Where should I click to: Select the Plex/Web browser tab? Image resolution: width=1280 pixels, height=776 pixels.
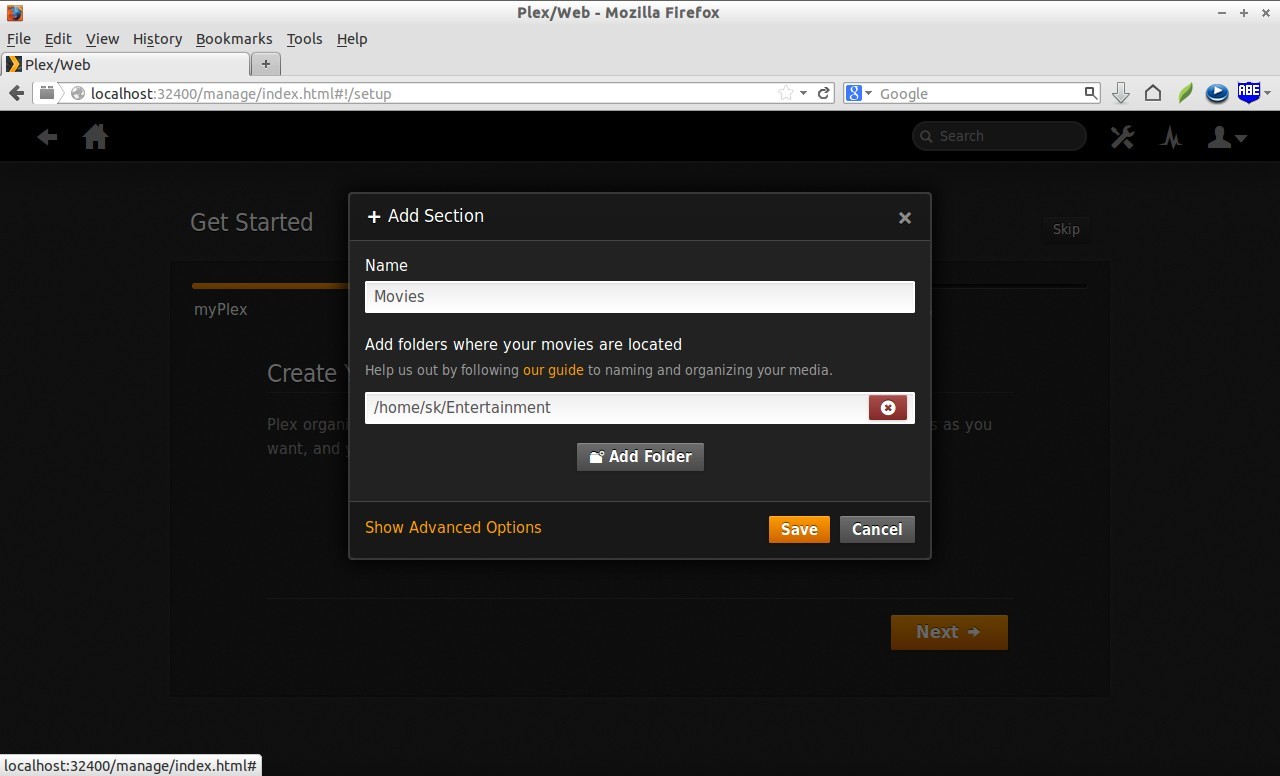click(x=125, y=64)
